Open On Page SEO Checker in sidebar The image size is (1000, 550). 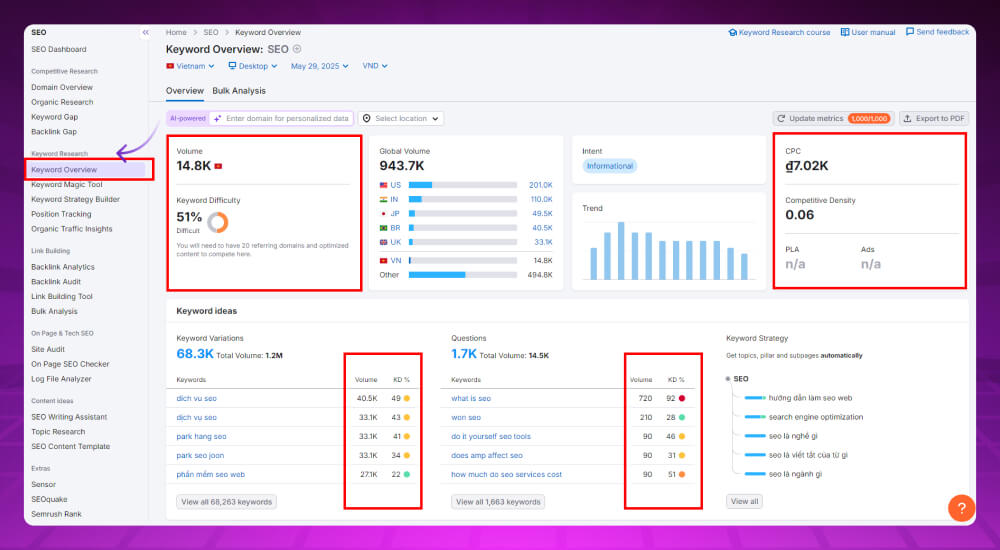click(x=70, y=364)
